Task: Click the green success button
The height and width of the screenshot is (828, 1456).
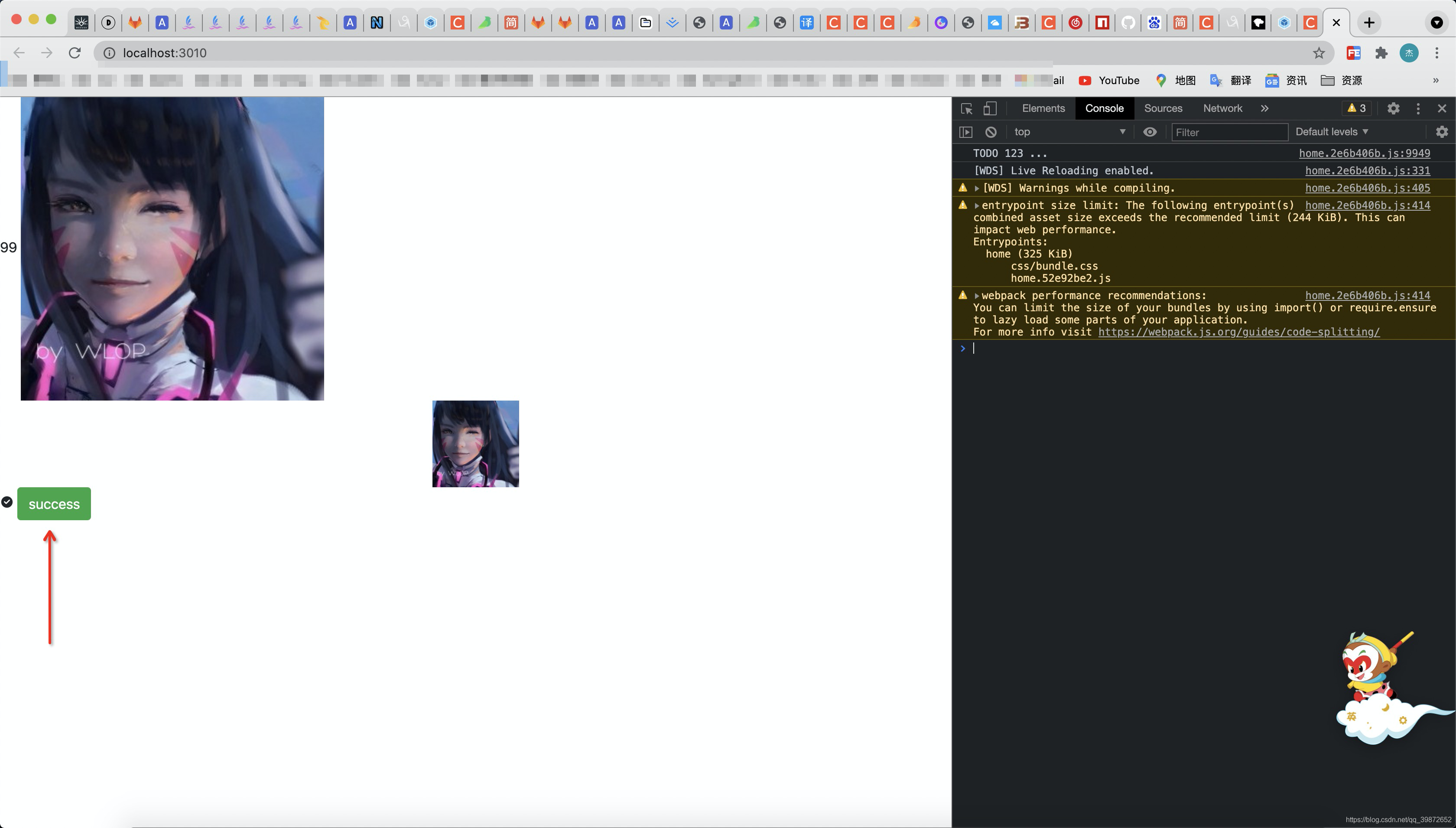Action: click(54, 504)
